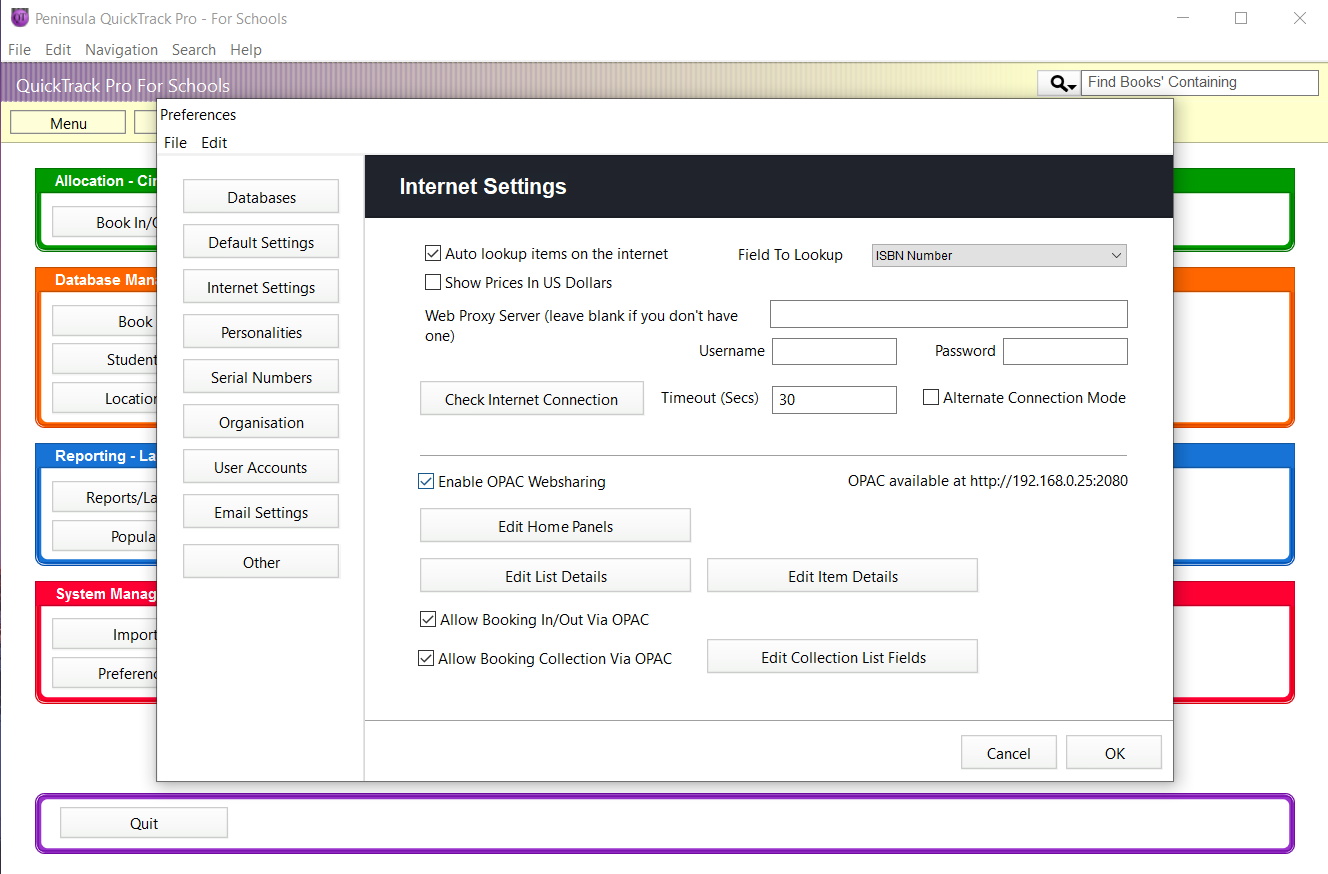The height and width of the screenshot is (874, 1328).
Task: Open the Personalities section
Action: (261, 332)
